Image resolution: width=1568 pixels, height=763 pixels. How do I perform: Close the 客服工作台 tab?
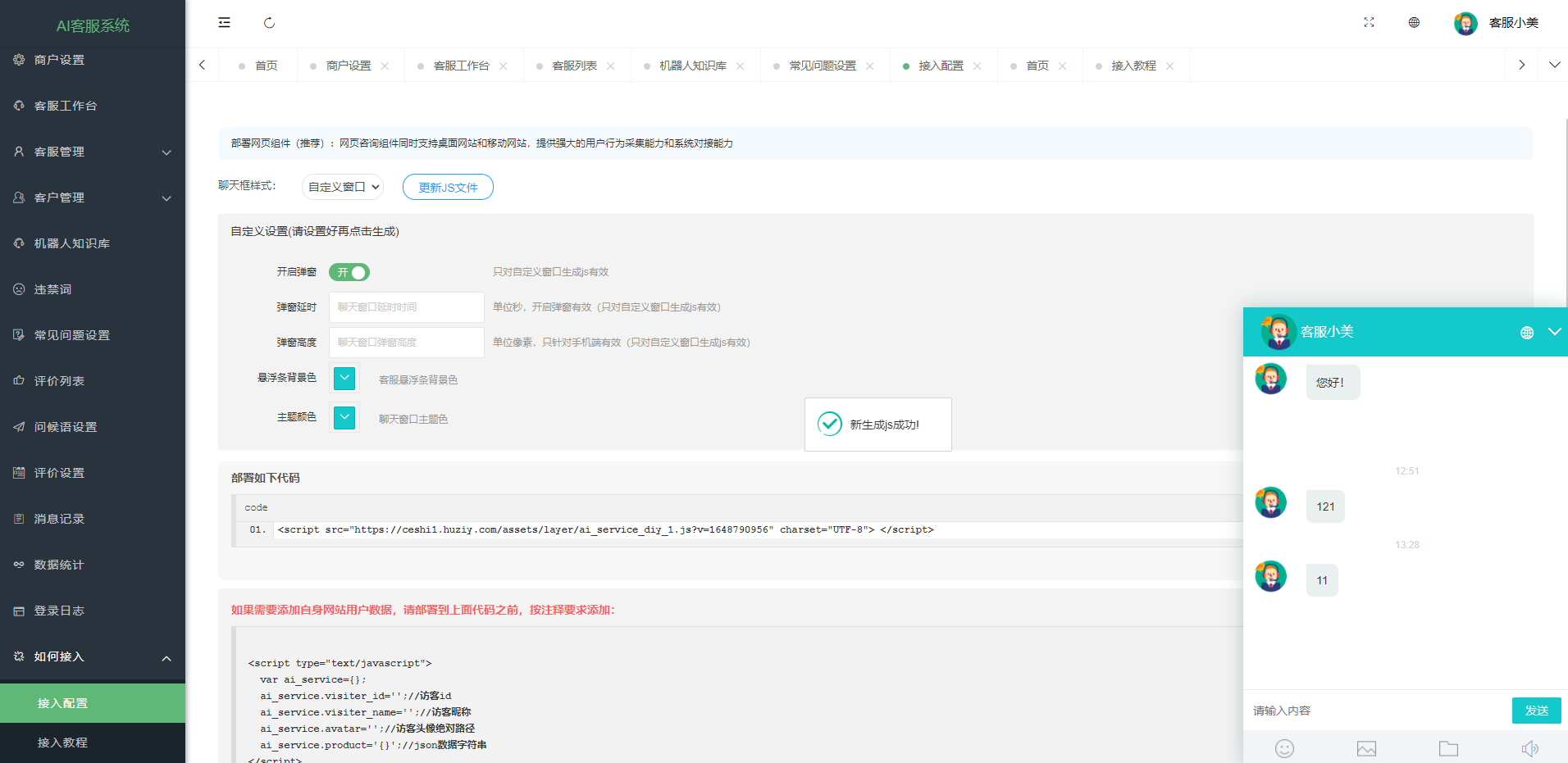click(x=503, y=66)
